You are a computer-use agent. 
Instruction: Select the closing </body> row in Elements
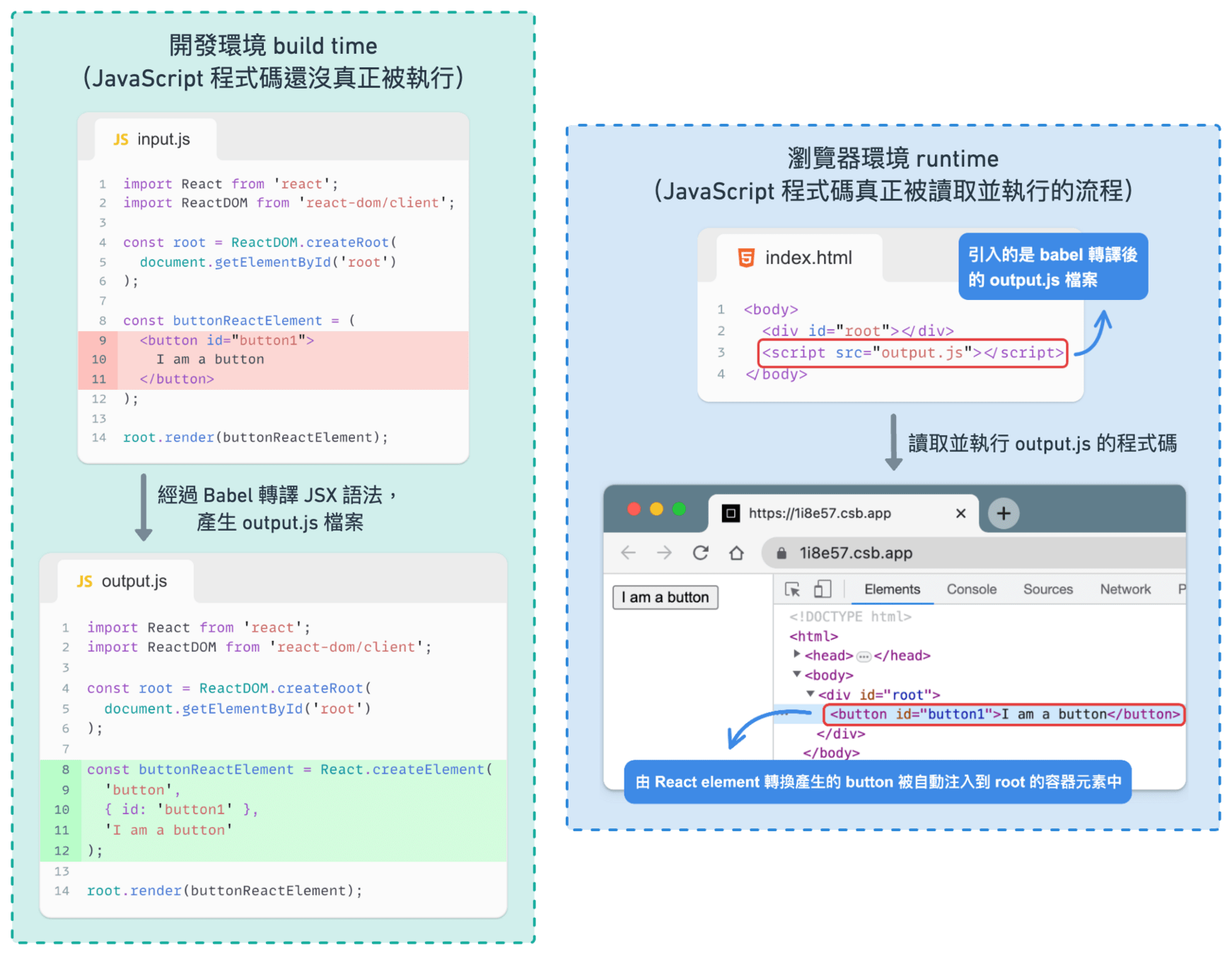click(831, 753)
